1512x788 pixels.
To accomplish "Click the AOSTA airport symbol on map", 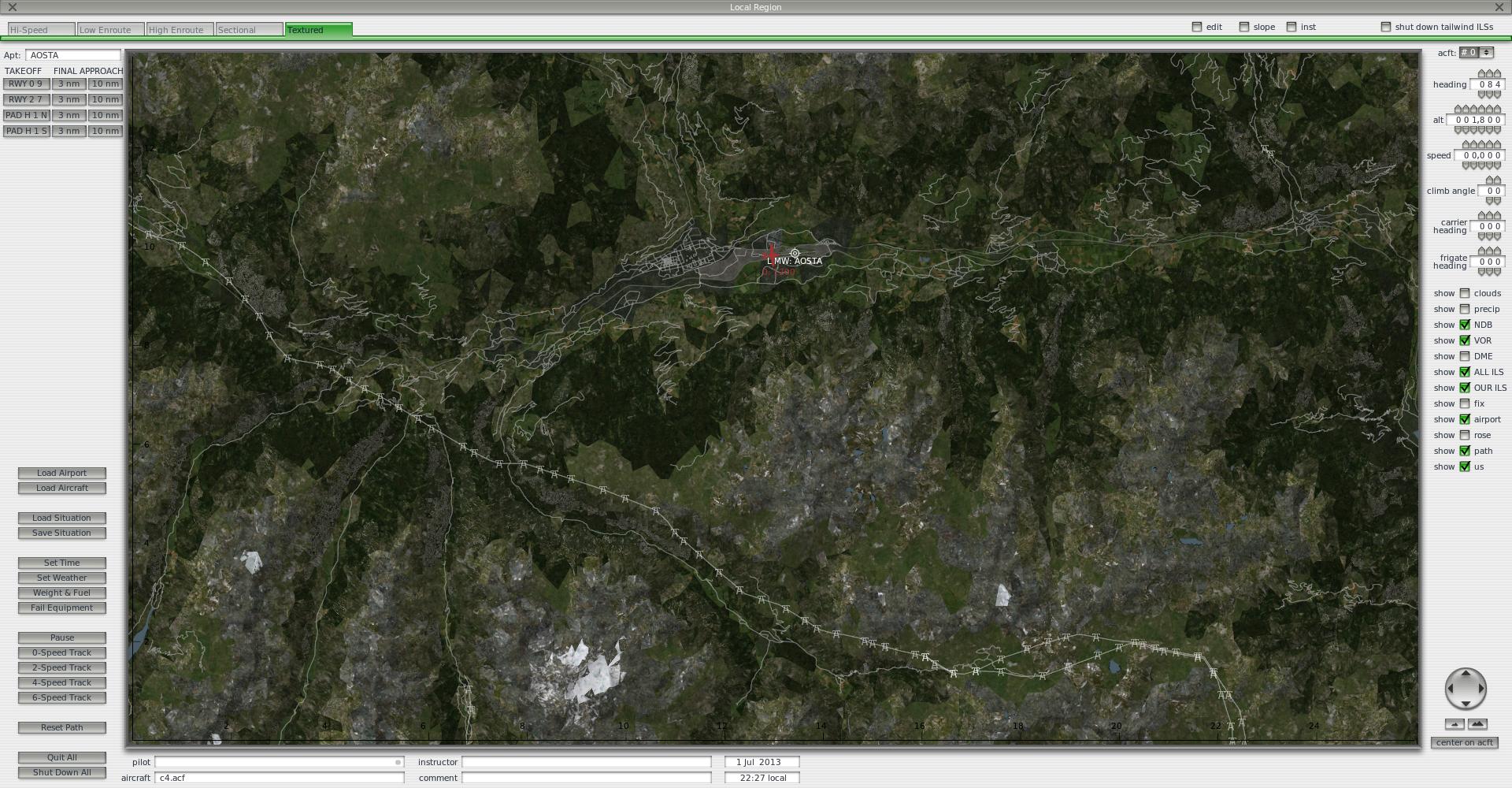I will [795, 253].
